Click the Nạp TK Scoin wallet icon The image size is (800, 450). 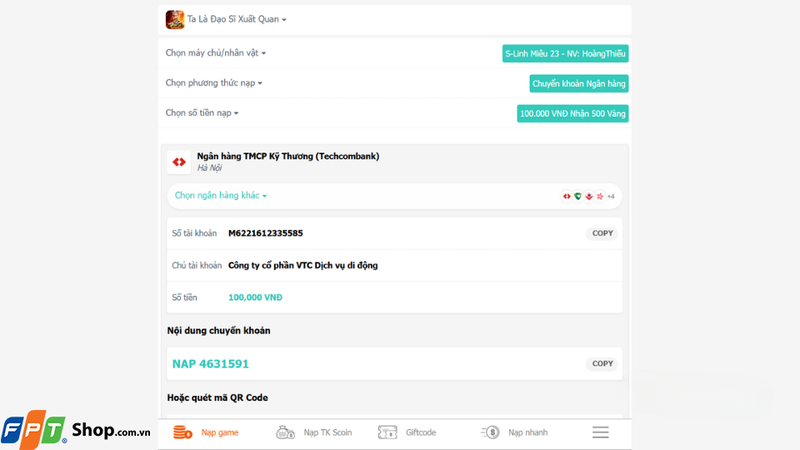(285, 433)
